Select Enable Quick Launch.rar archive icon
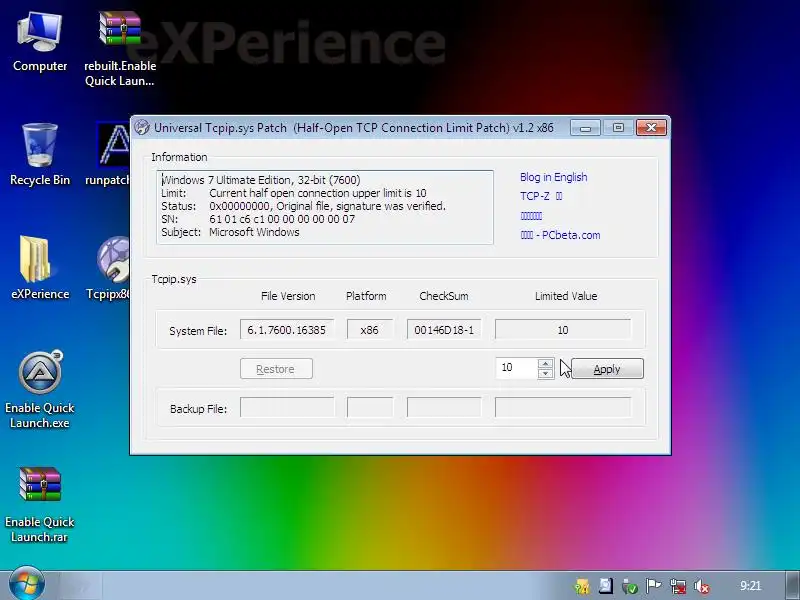The image size is (800, 600). tap(40, 504)
